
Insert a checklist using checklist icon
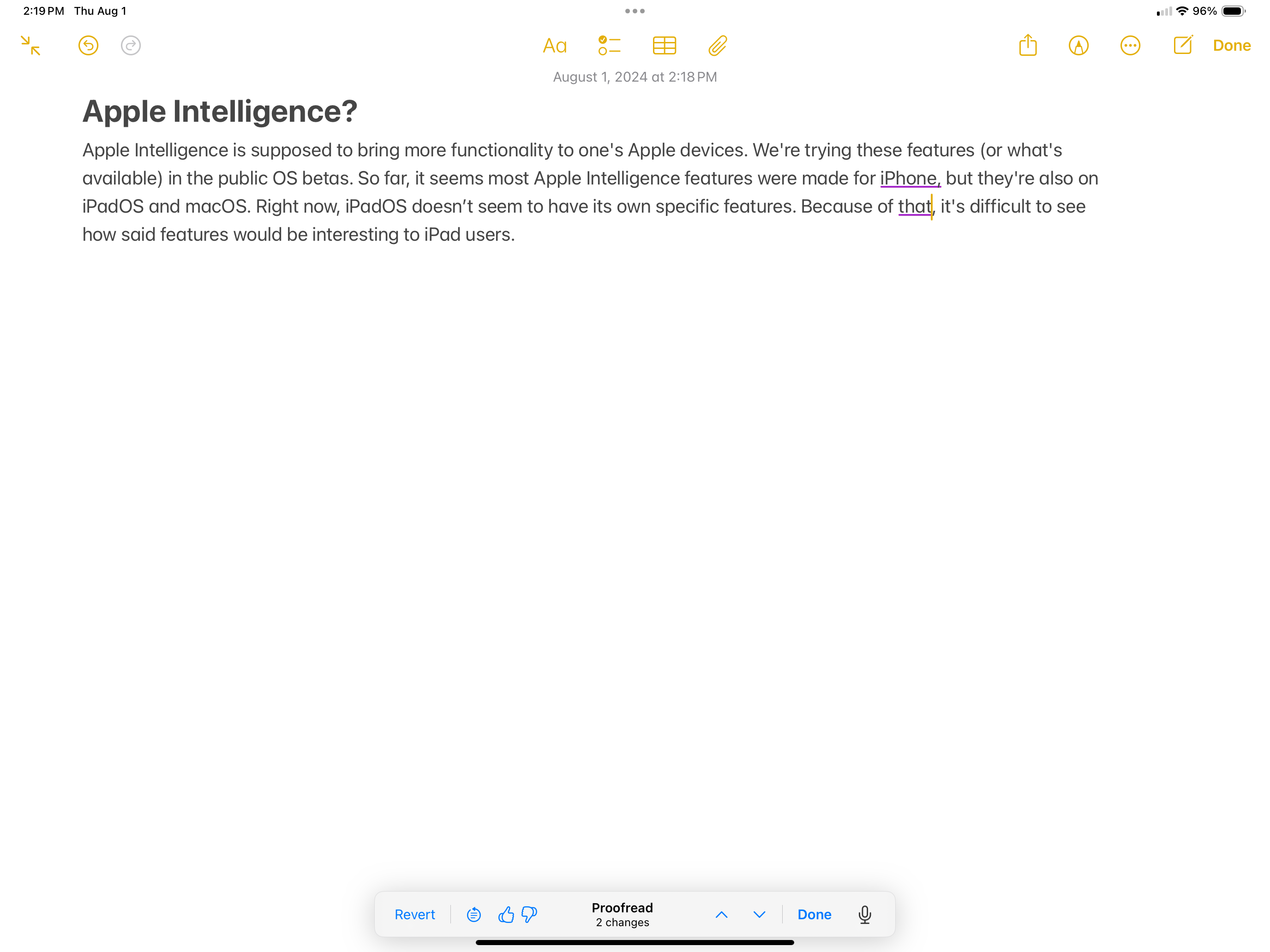point(609,45)
